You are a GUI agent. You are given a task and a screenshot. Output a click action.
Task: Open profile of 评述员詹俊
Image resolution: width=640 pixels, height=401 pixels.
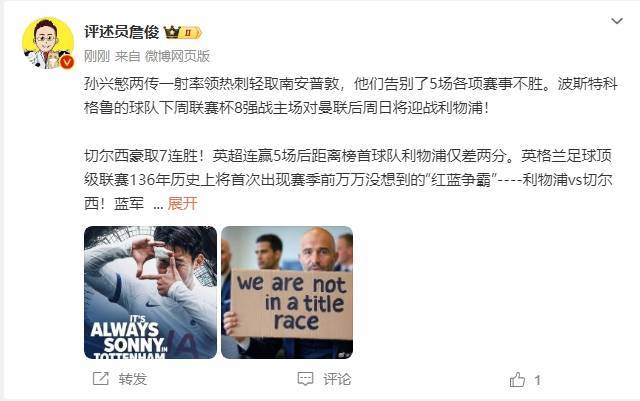tap(121, 32)
